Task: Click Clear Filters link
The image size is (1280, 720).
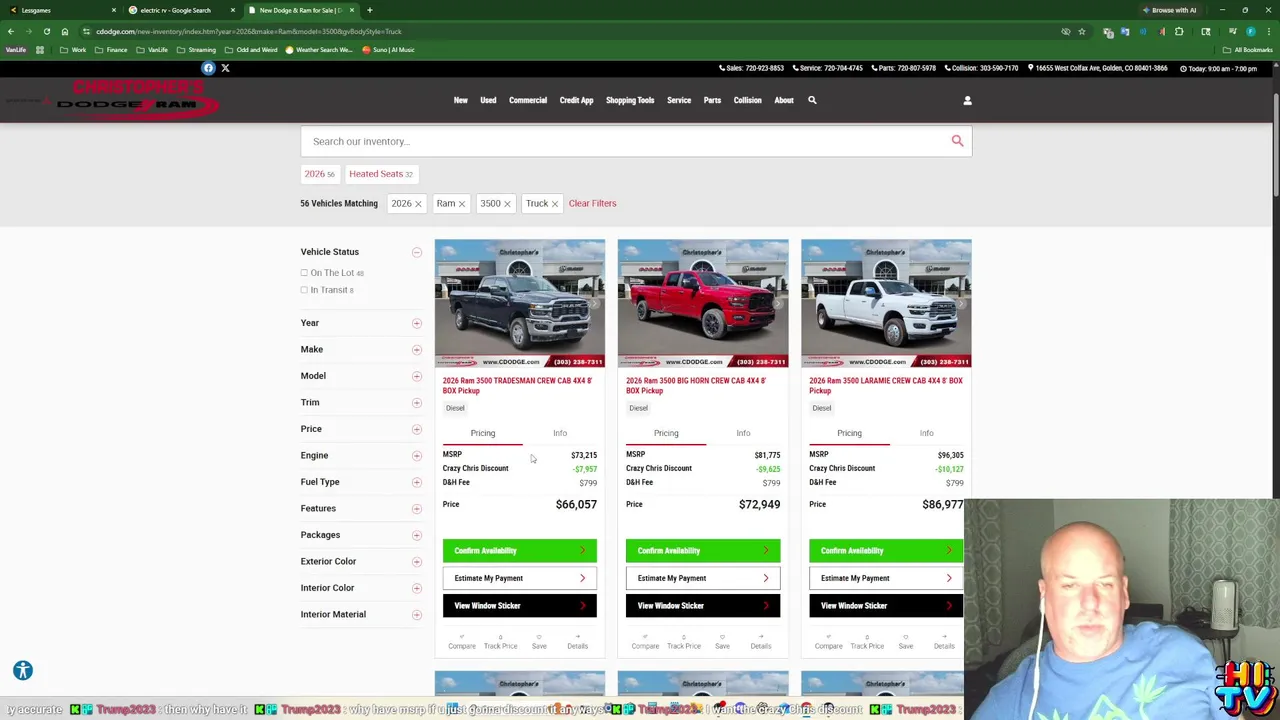Action: point(592,203)
